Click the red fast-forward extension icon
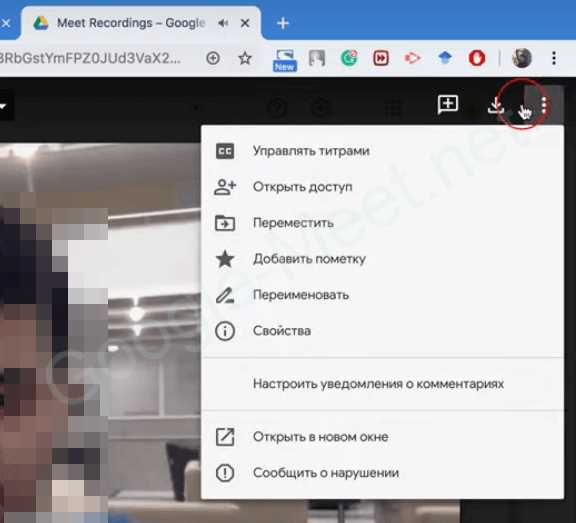Image resolution: width=576 pixels, height=523 pixels. (381, 58)
